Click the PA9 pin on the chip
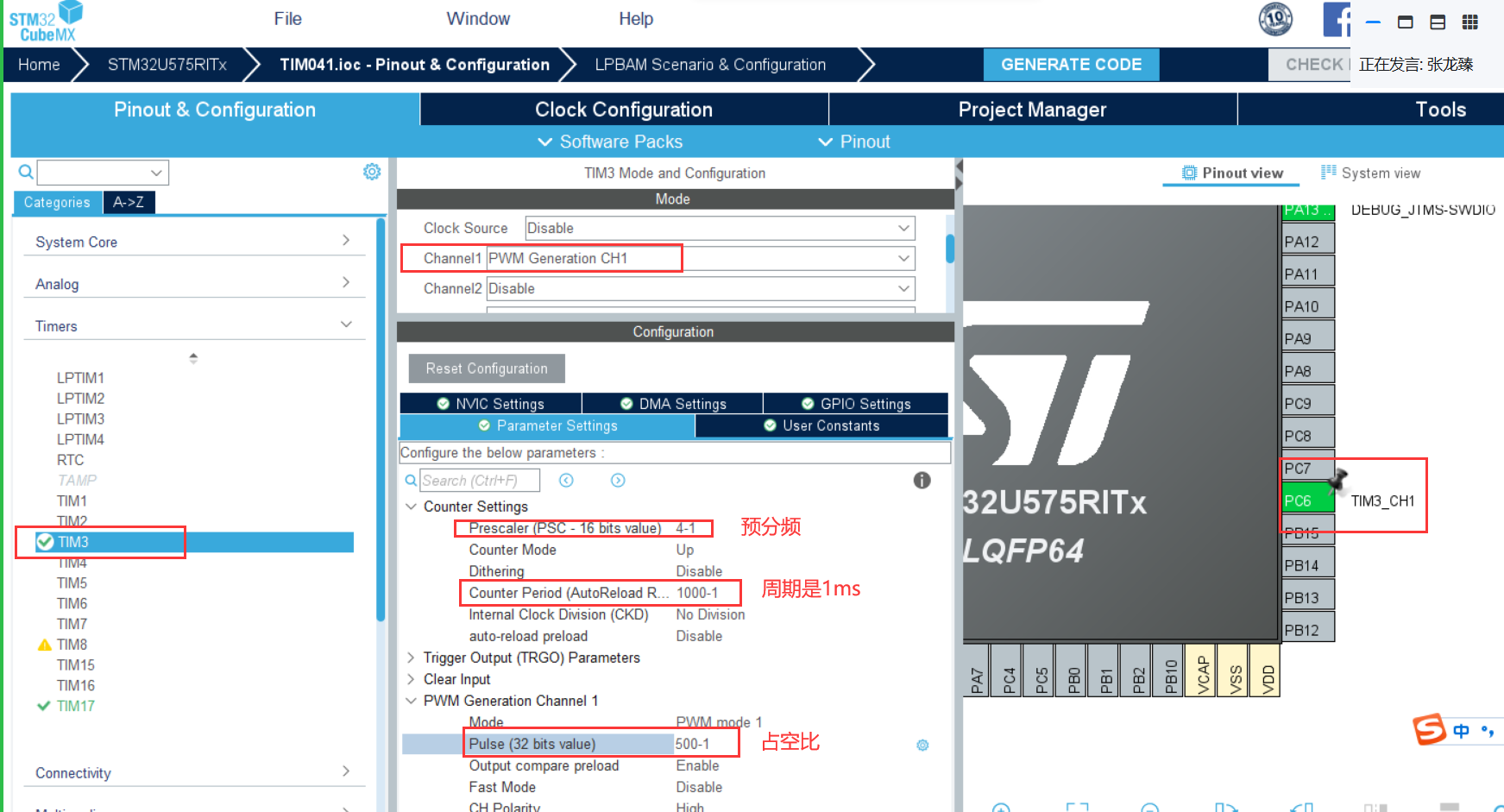Image resolution: width=1504 pixels, height=812 pixels. tap(1307, 338)
